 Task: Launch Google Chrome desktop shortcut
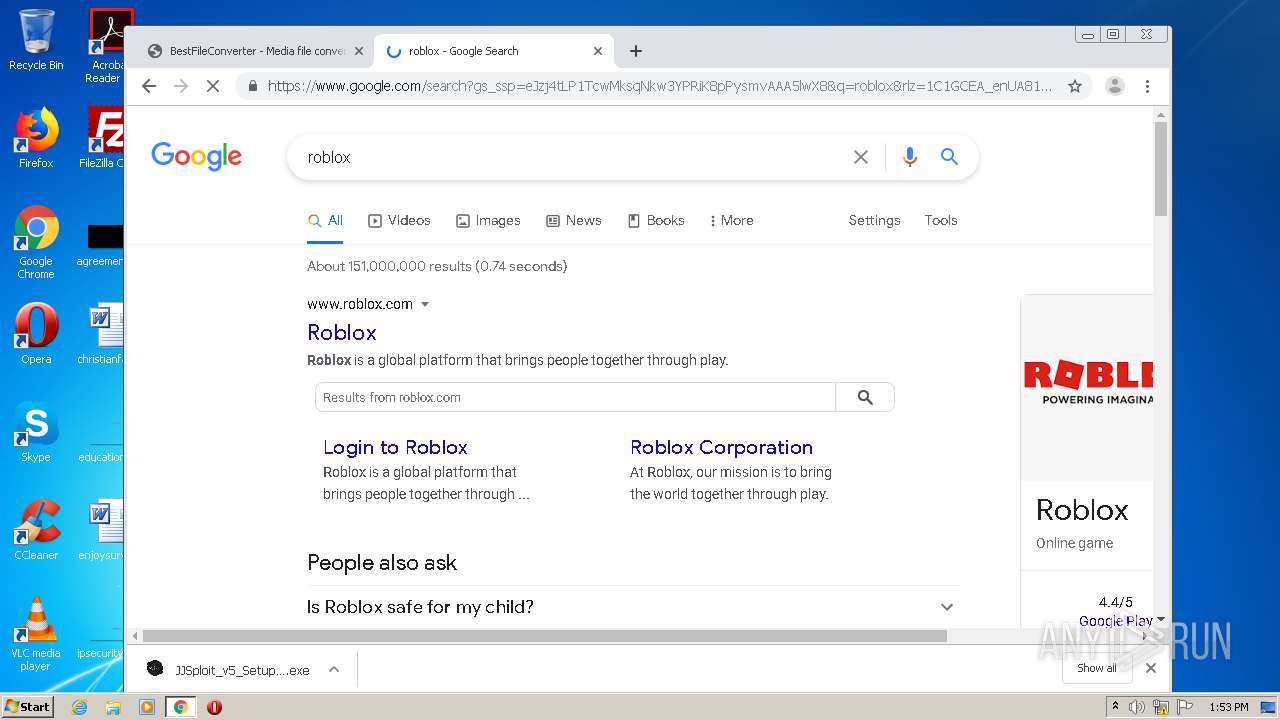click(36, 242)
